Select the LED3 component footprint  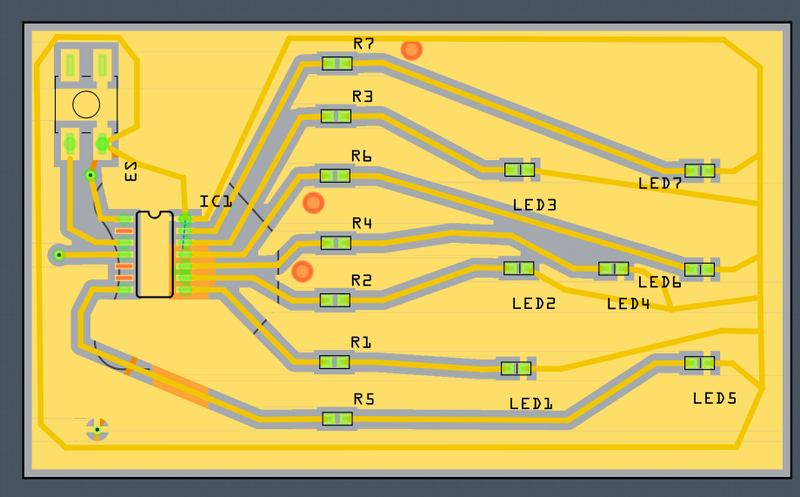click(x=519, y=169)
